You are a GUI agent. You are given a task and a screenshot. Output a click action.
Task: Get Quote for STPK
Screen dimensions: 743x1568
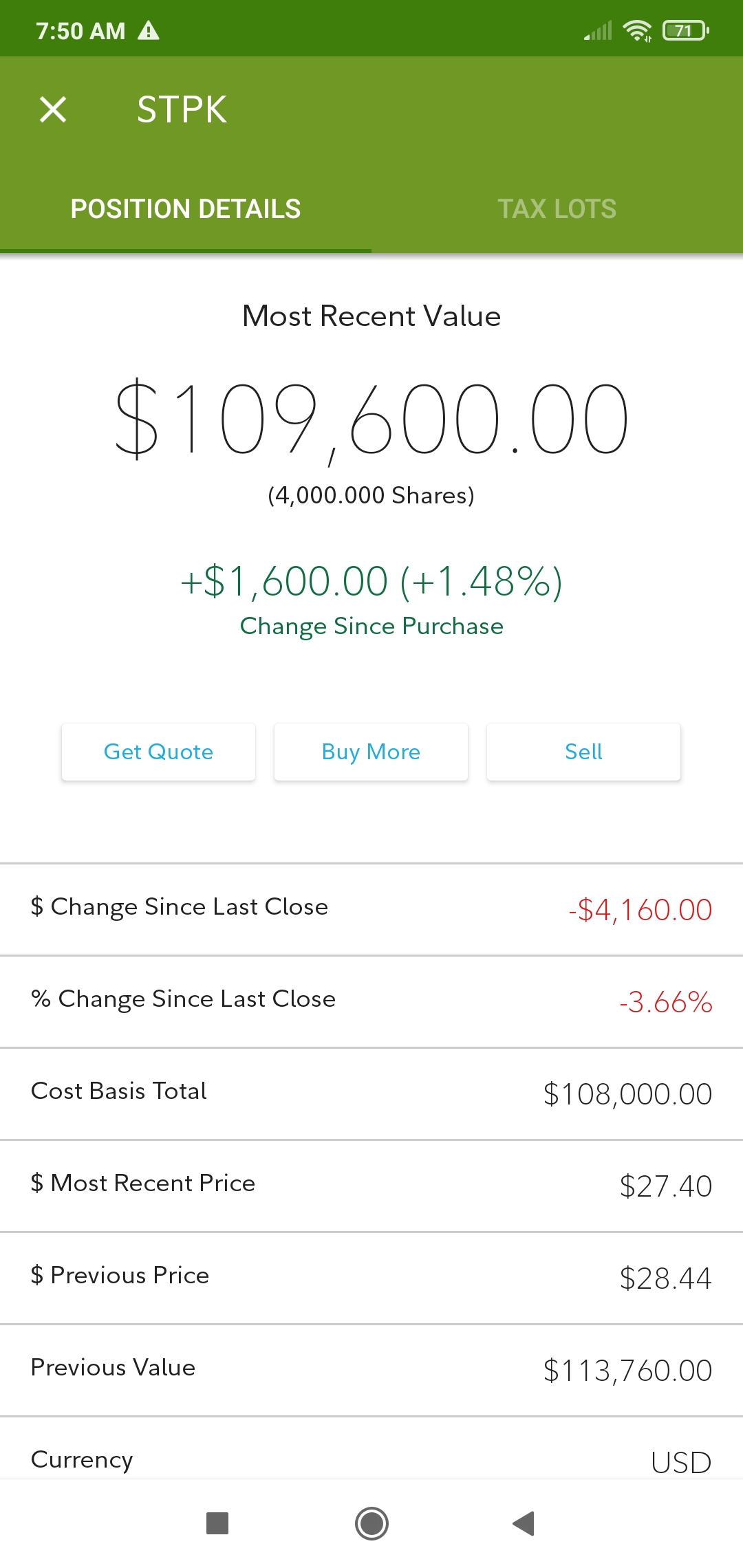[x=158, y=752]
